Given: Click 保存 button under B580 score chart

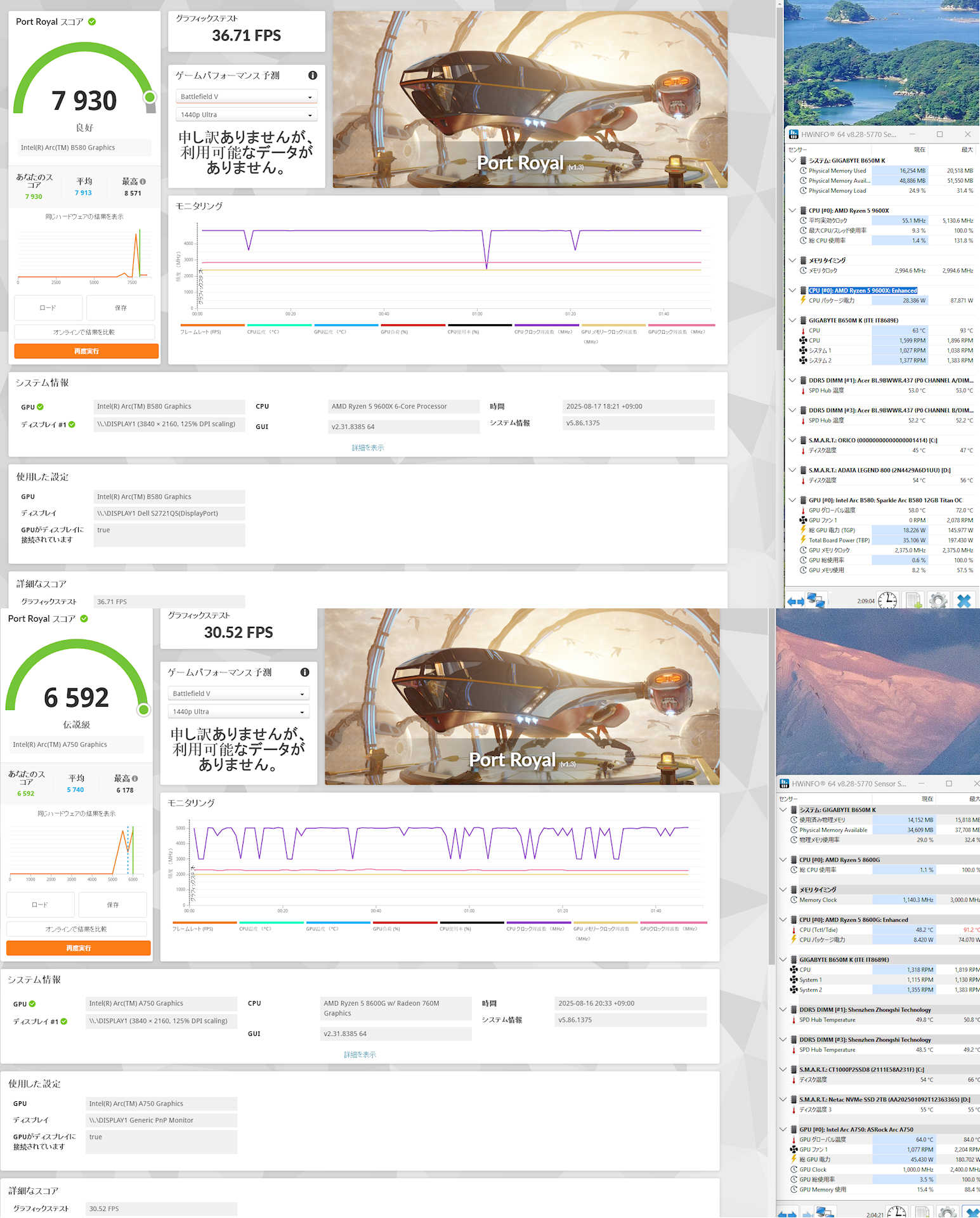Looking at the screenshot, I should (x=121, y=308).
